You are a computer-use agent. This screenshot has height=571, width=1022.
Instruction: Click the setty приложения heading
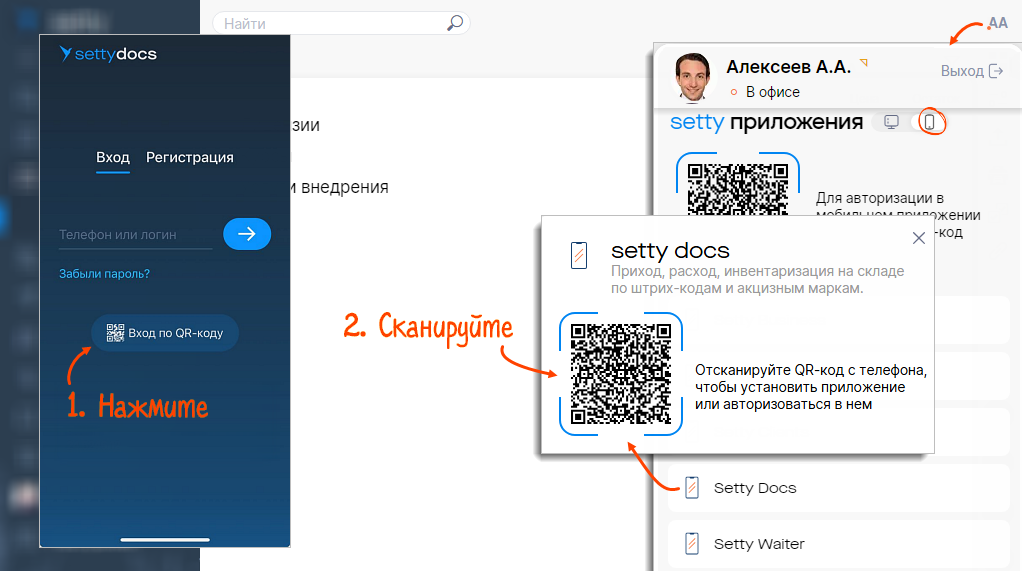(x=766, y=122)
